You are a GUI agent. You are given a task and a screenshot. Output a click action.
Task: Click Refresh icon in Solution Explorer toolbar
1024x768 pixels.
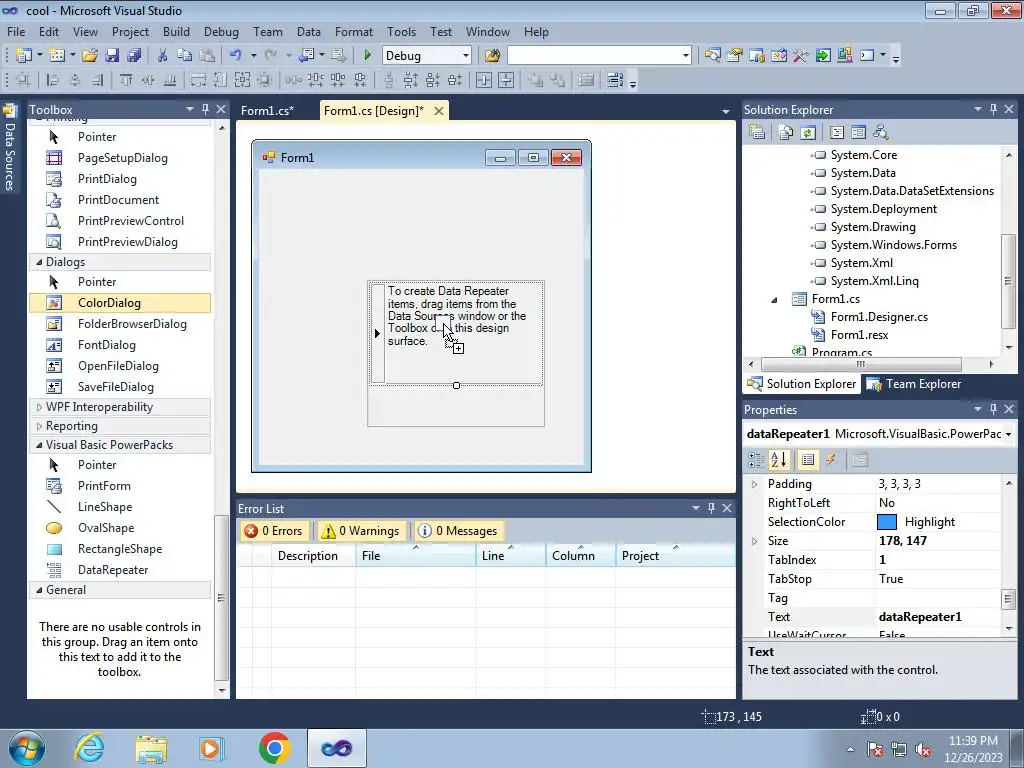click(x=808, y=133)
